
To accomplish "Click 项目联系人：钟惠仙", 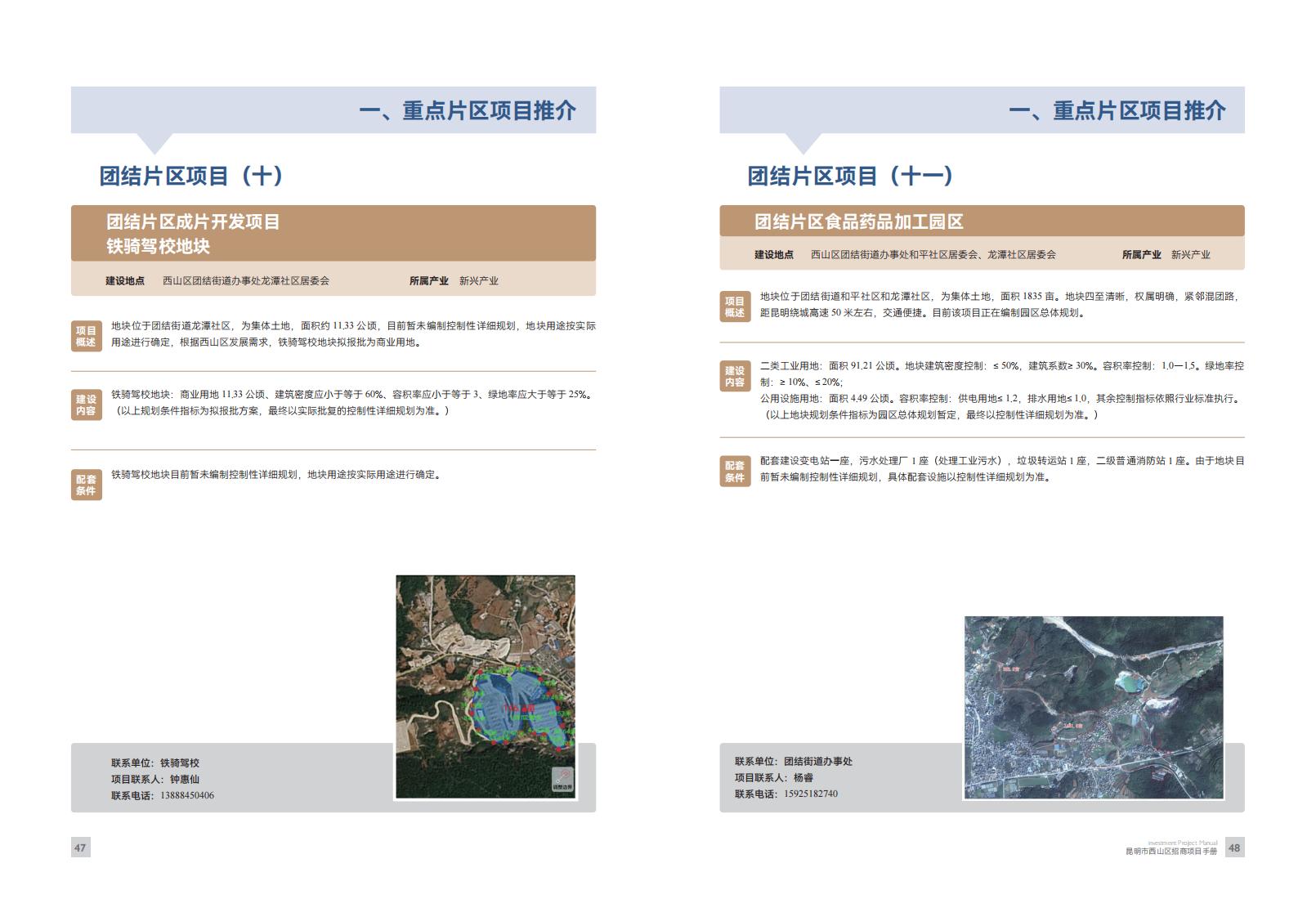I will (x=155, y=779).
